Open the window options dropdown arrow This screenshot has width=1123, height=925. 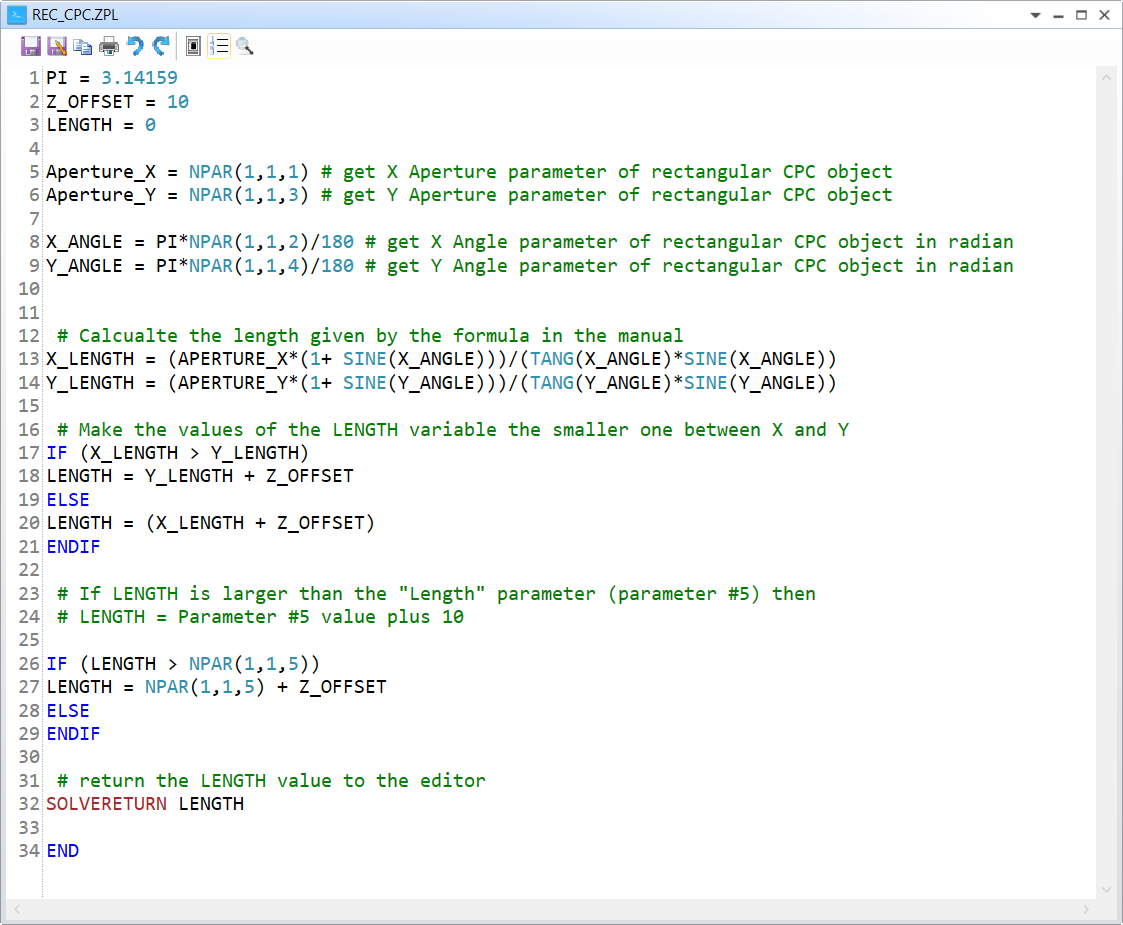(x=1036, y=15)
